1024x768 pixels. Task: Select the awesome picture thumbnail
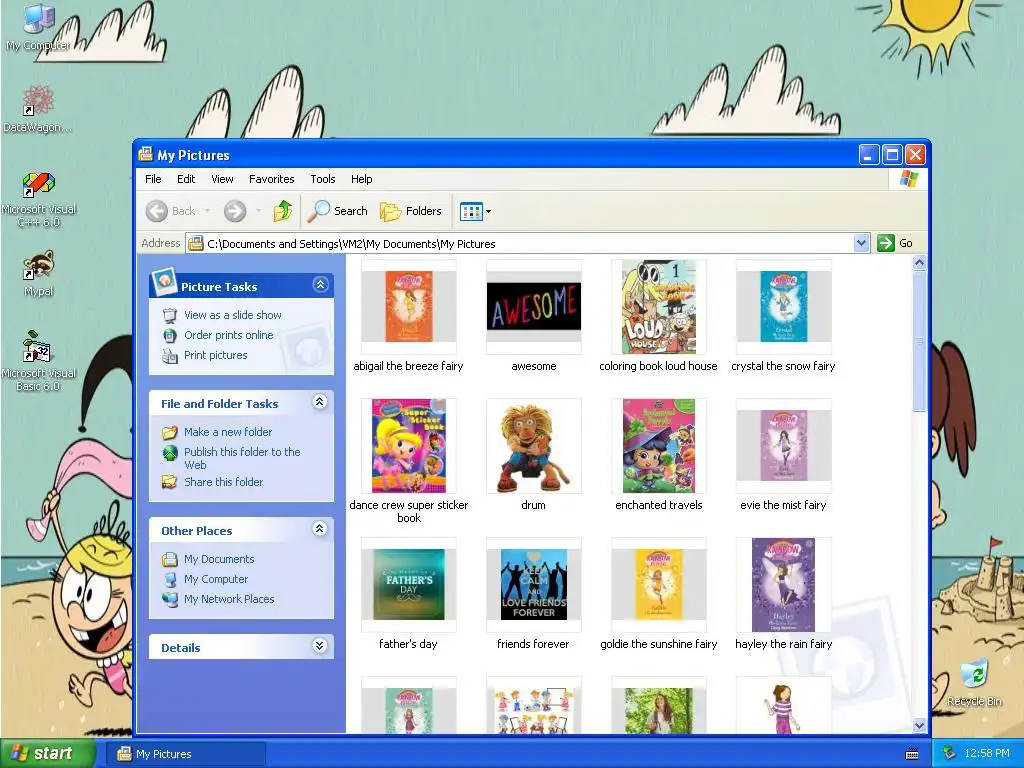click(534, 307)
